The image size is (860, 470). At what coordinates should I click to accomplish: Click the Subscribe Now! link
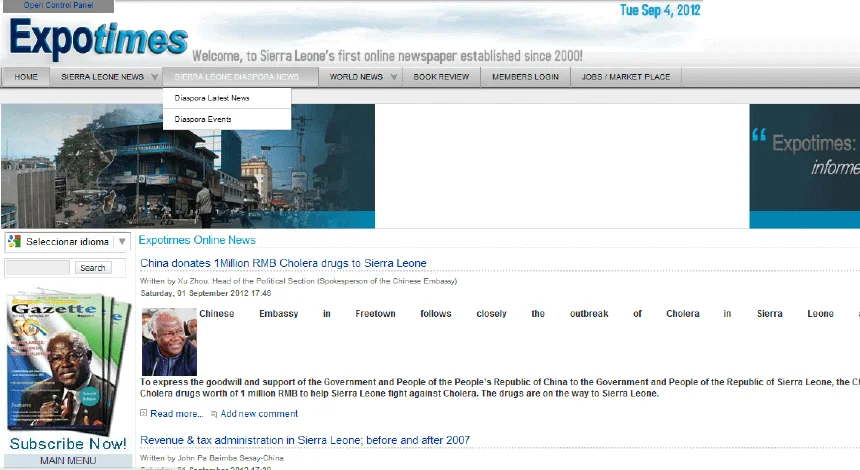pos(68,444)
